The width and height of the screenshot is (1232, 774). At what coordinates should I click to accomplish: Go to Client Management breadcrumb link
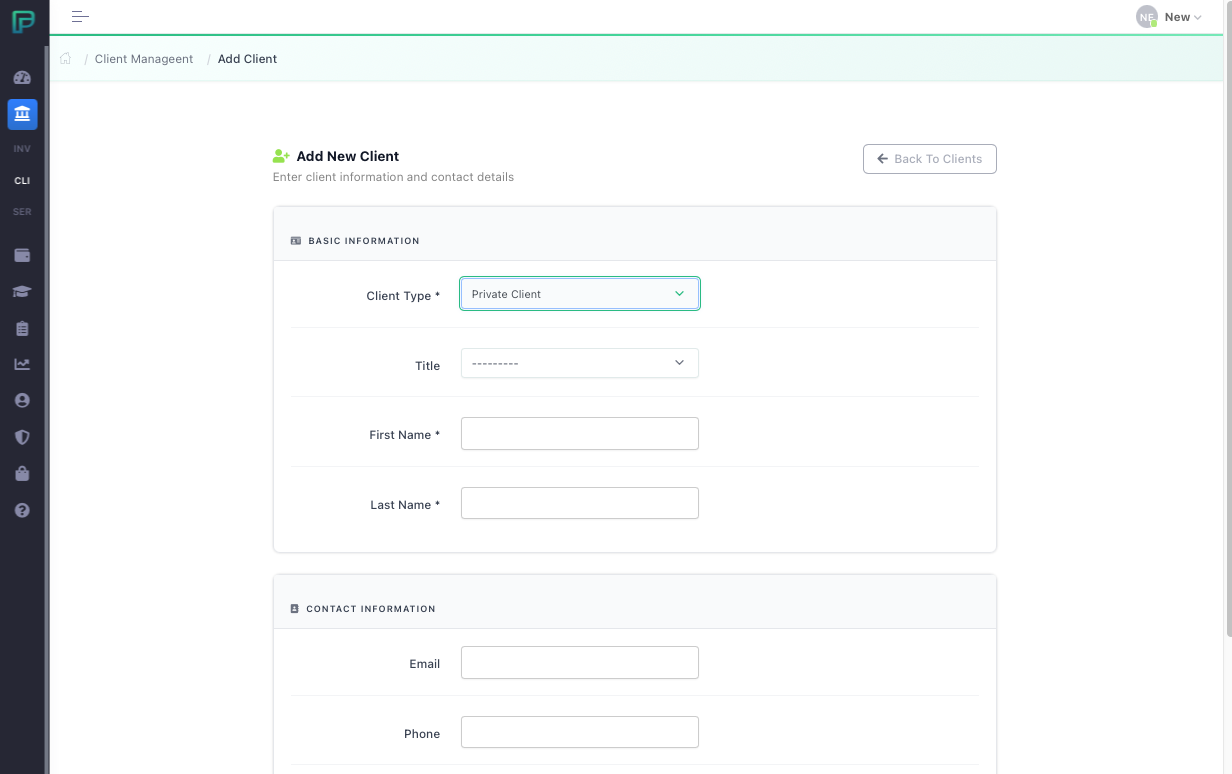[144, 59]
